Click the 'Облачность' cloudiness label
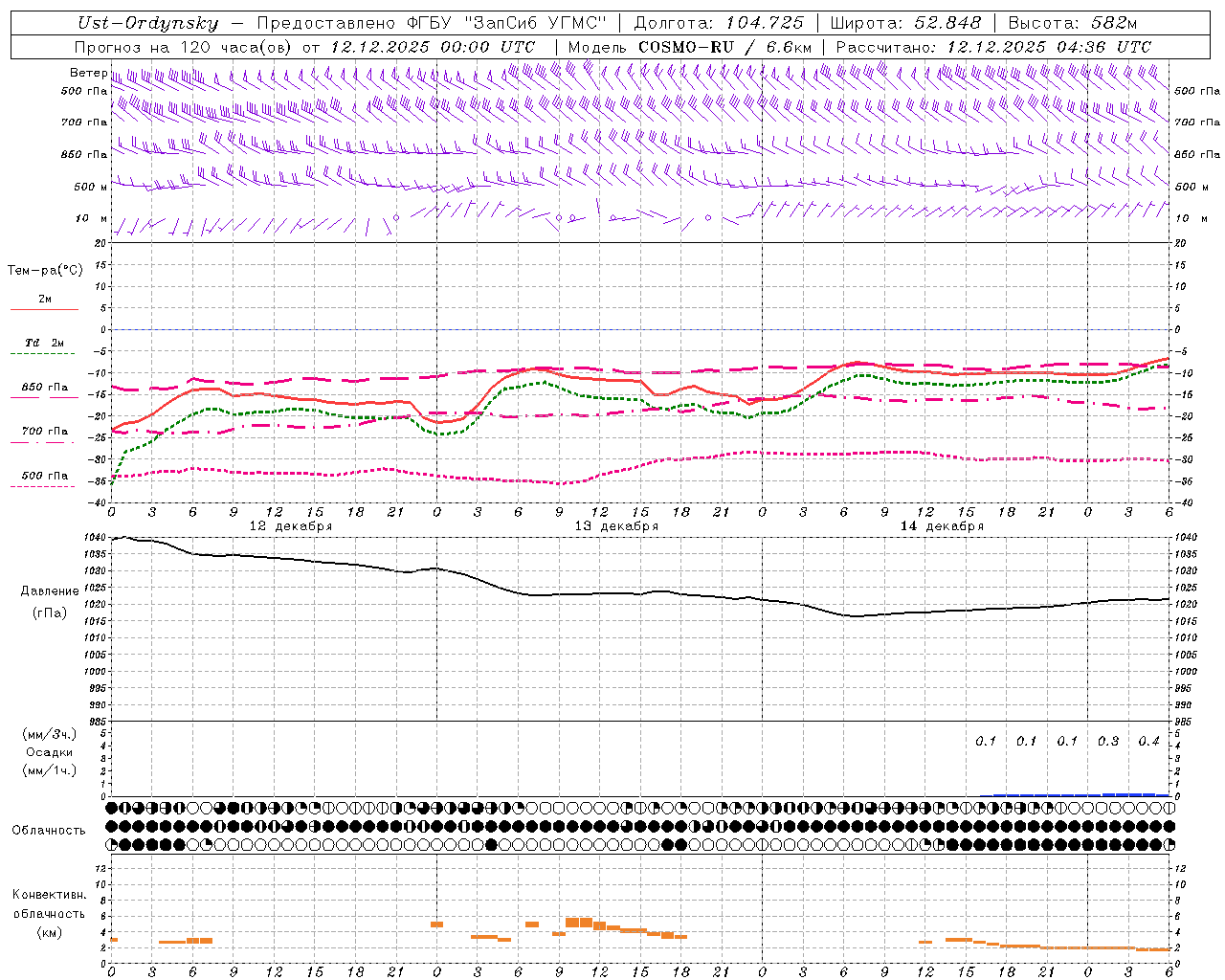This screenshot has width=1225, height=980. [x=49, y=831]
